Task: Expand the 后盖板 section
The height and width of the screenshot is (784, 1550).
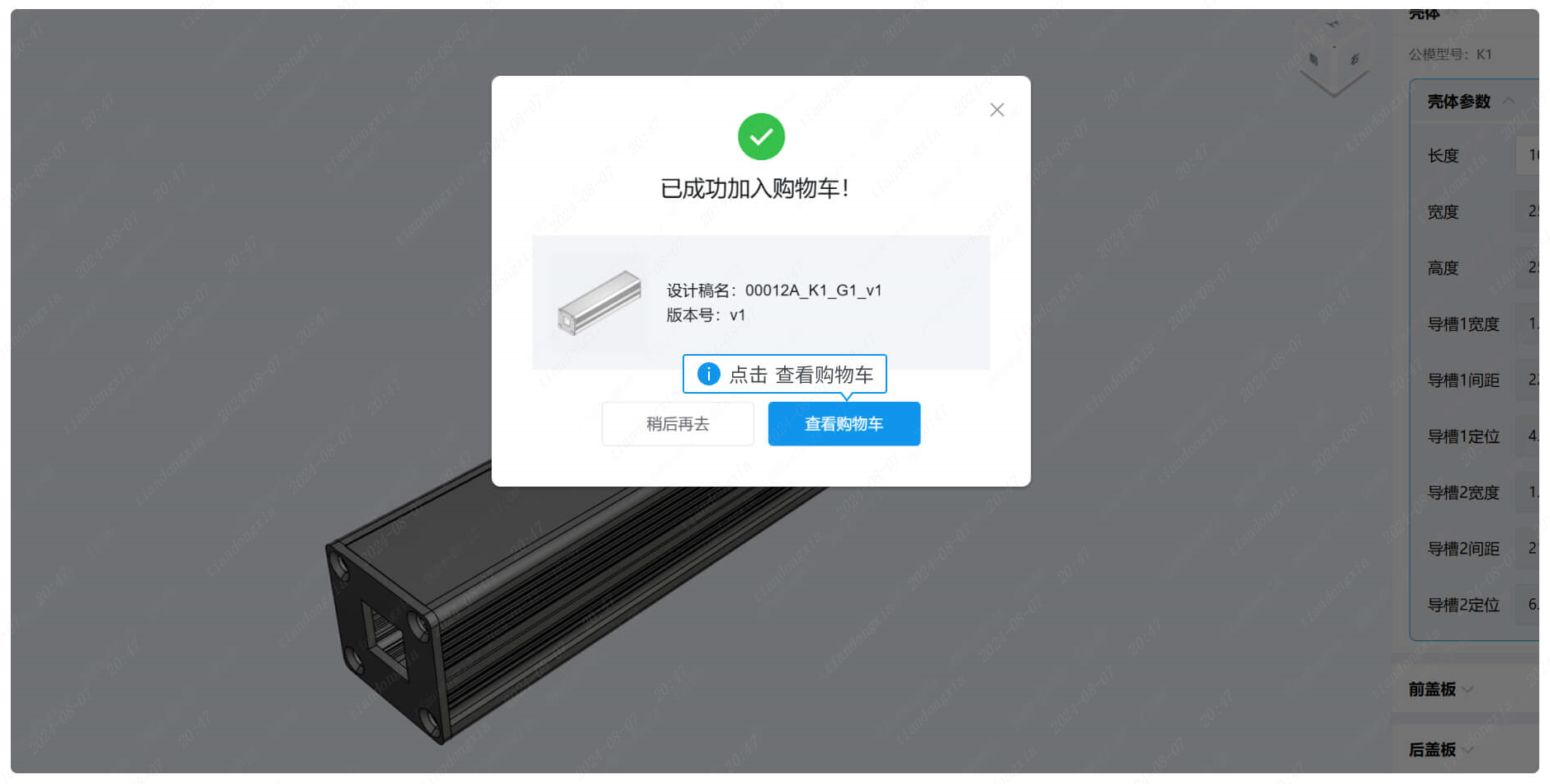Action: pyautogui.click(x=1440, y=749)
